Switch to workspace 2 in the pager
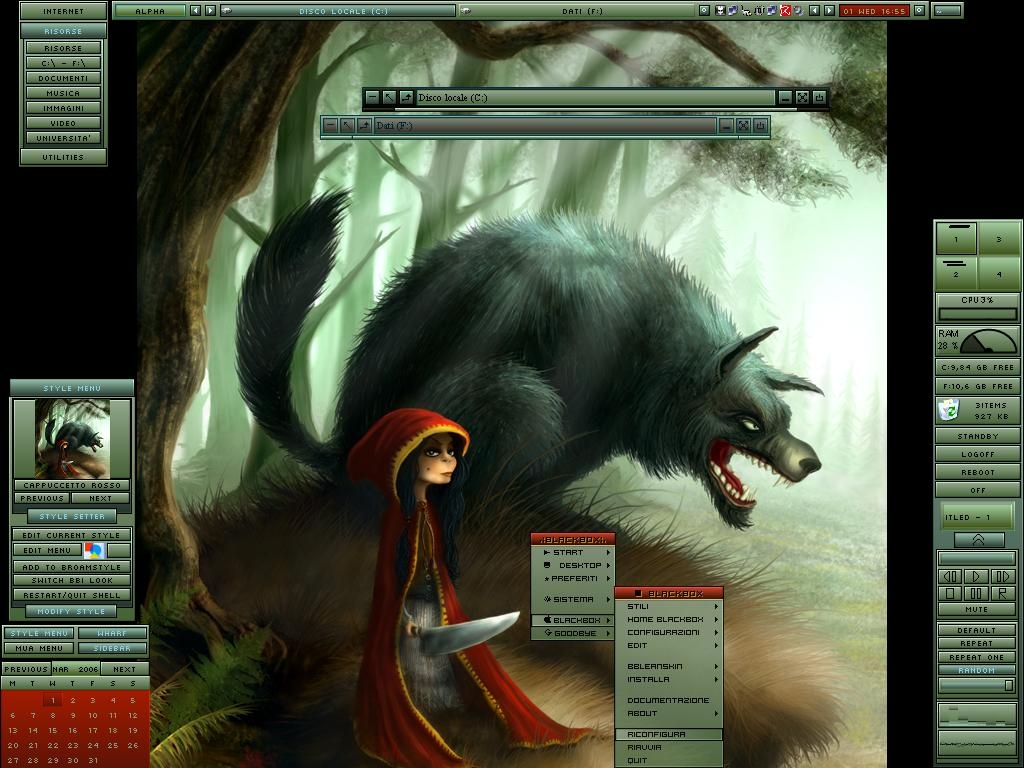The height and width of the screenshot is (768, 1024). pos(956,273)
